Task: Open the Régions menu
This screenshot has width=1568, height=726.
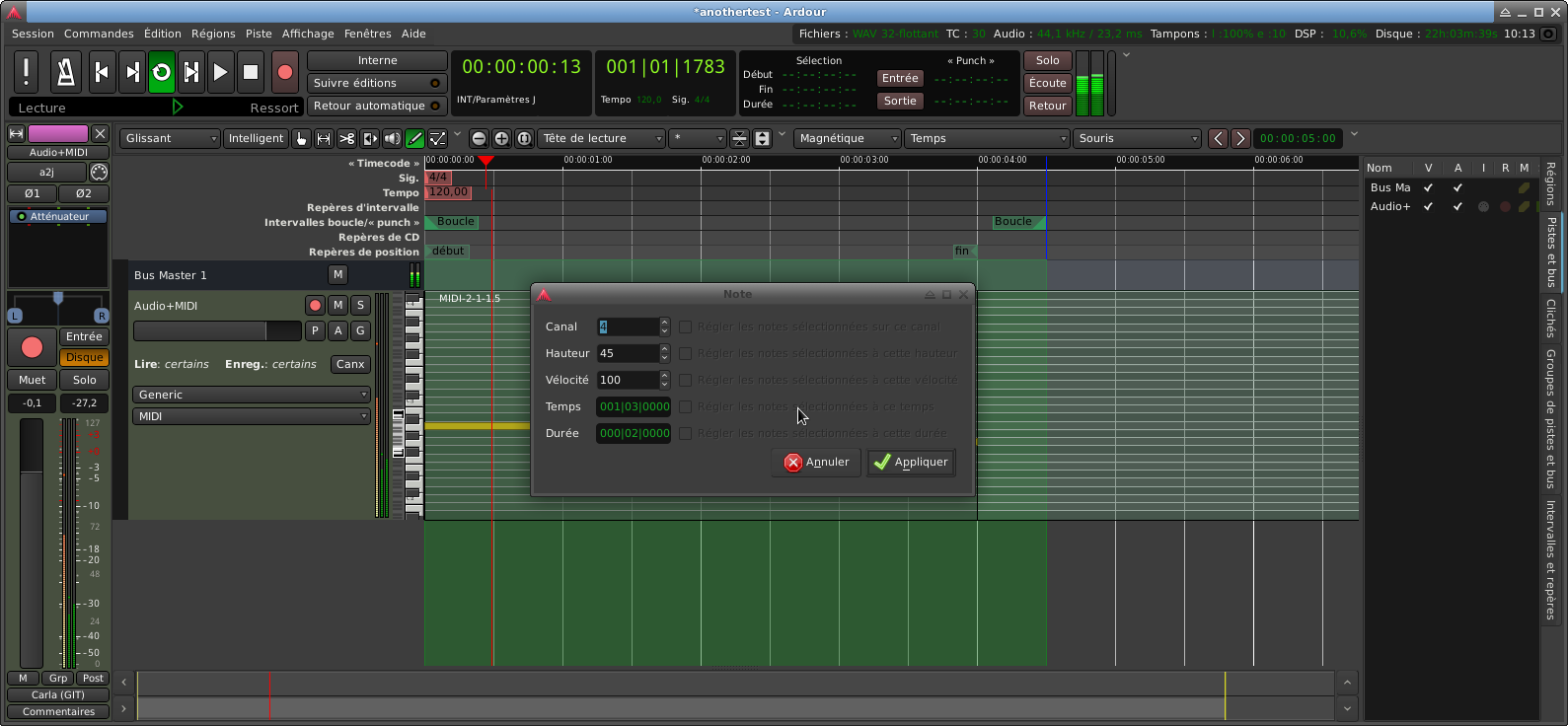Action: (213, 34)
